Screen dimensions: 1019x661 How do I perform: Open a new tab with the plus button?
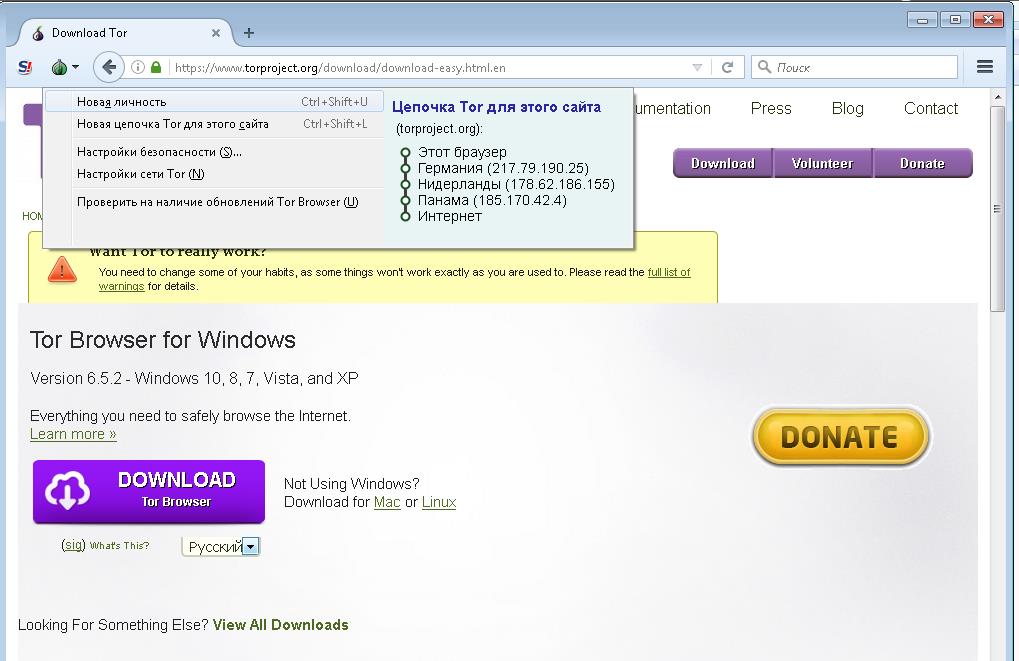248,32
